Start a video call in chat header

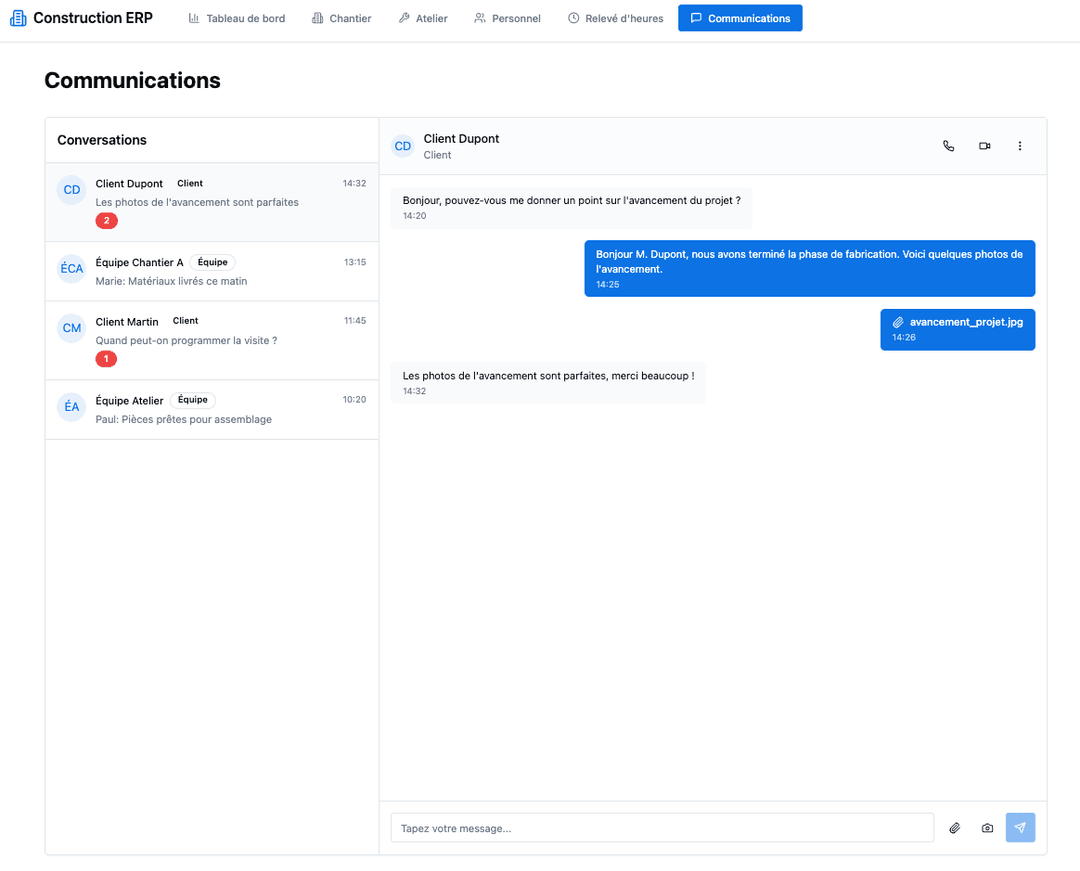click(984, 146)
